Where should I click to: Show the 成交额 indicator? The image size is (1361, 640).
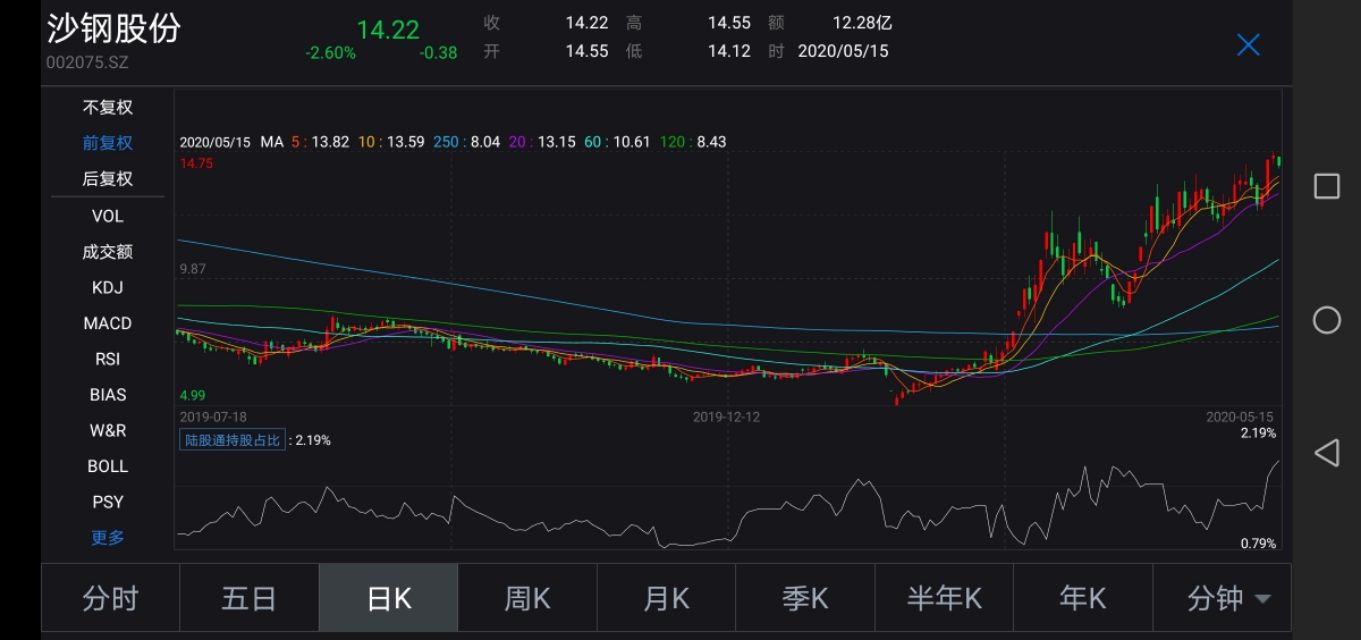coord(107,252)
